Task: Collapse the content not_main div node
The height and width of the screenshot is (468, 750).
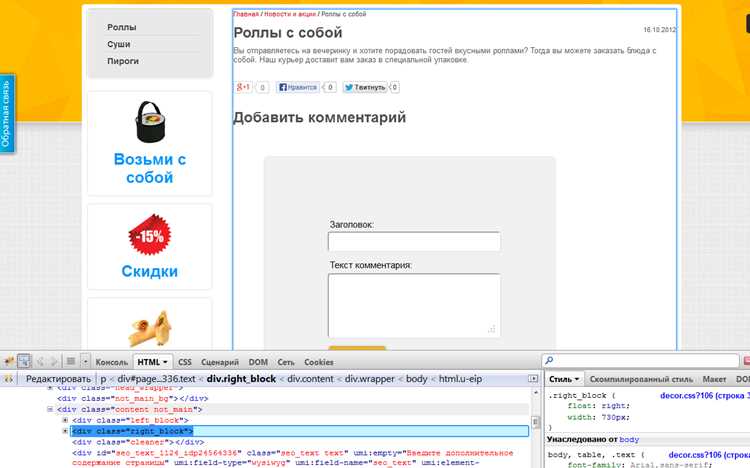Action: coord(50,409)
